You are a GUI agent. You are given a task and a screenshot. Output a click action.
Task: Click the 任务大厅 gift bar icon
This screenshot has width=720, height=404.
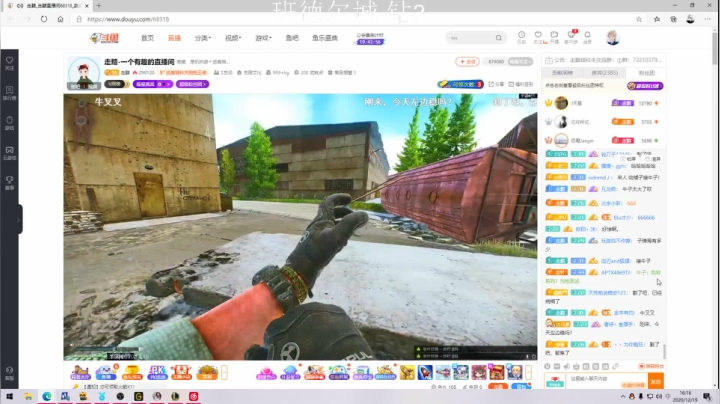80,372
